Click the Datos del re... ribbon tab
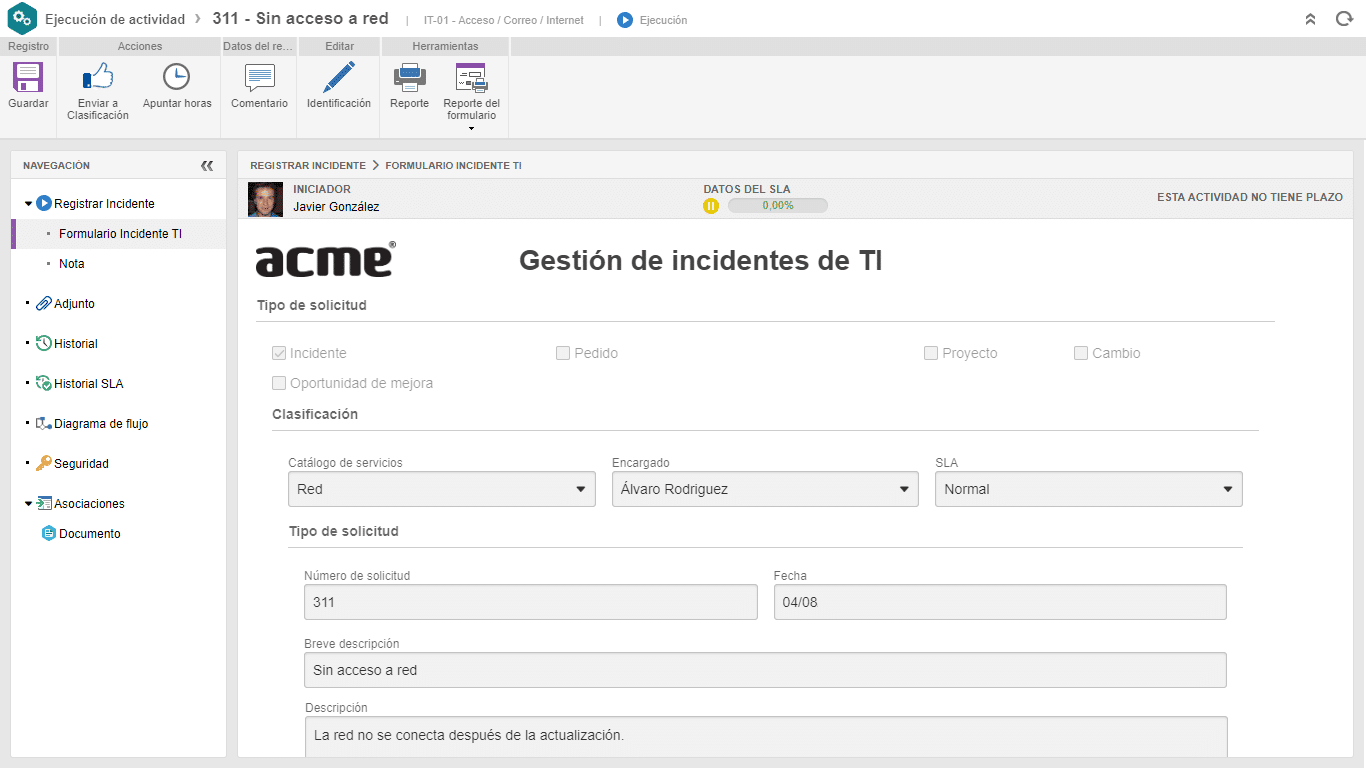Image resolution: width=1366 pixels, height=768 pixels. 258,46
